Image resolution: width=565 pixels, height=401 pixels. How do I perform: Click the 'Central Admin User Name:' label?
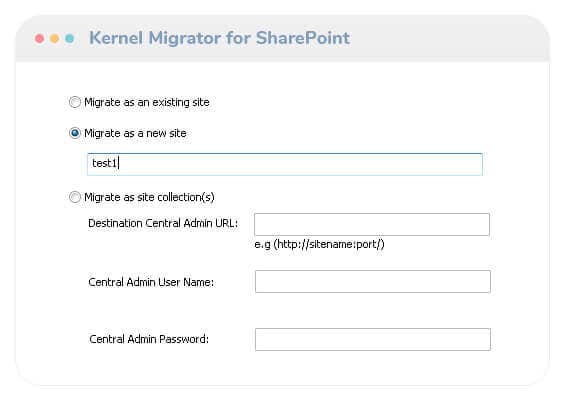151,282
